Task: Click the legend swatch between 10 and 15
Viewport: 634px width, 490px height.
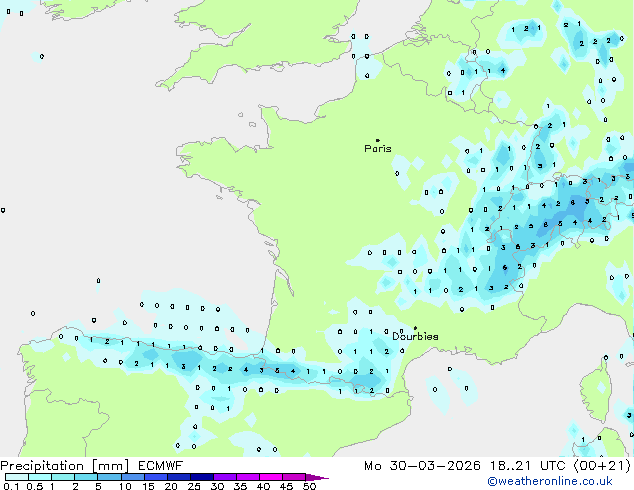Action: point(132,477)
